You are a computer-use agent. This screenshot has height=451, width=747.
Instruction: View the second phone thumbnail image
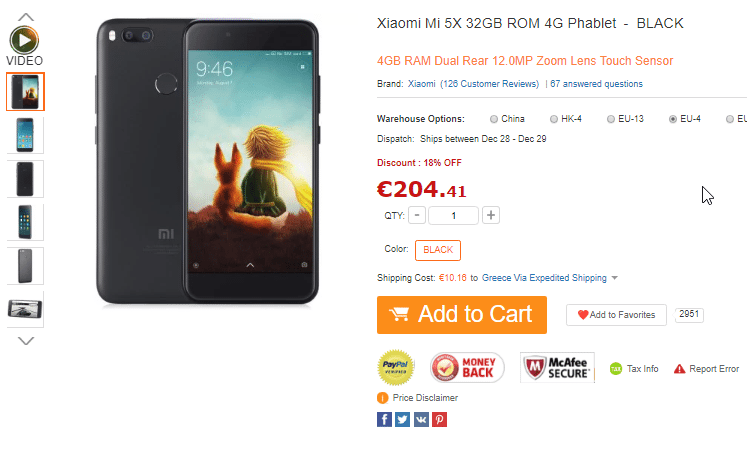pyautogui.click(x=25, y=135)
